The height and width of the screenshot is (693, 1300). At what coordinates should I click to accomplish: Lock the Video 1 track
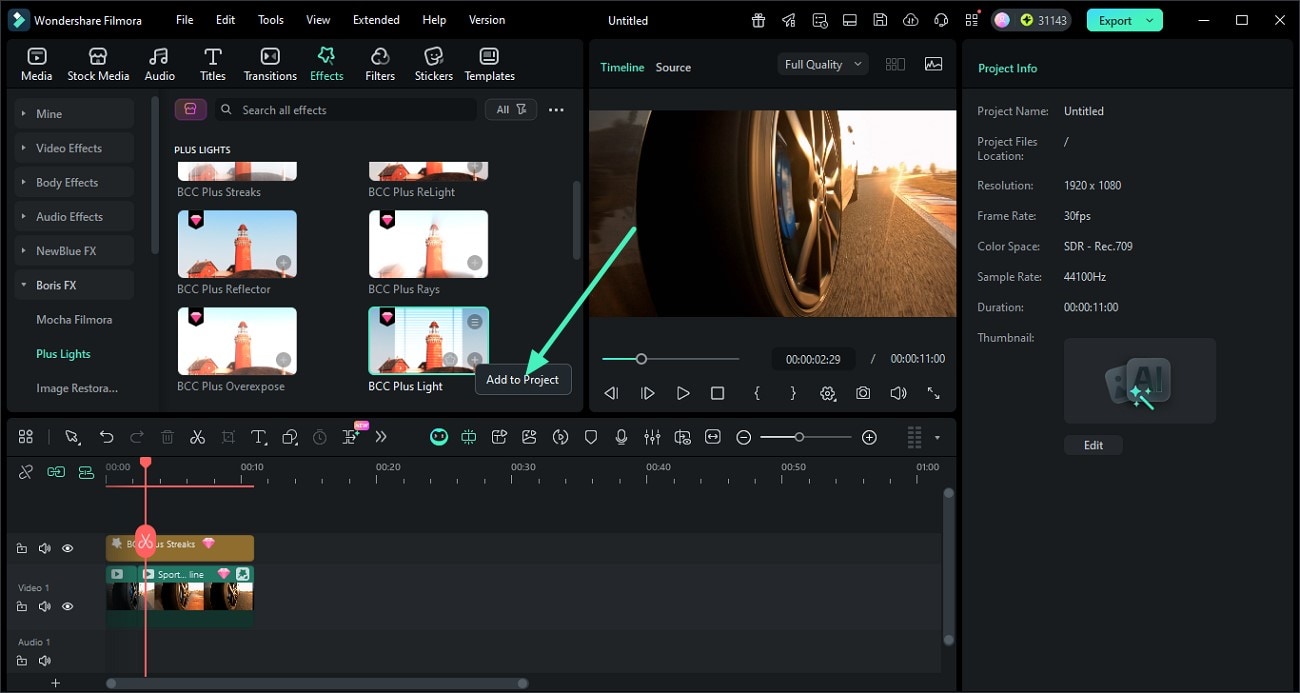click(22, 607)
